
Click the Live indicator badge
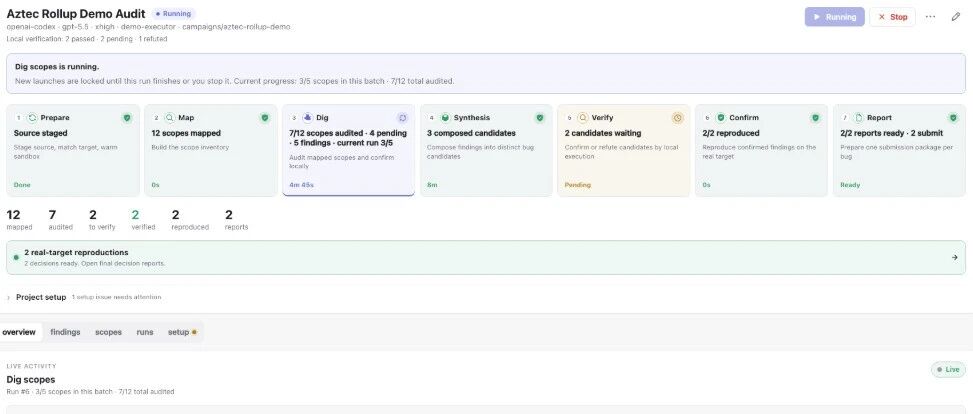pos(948,369)
